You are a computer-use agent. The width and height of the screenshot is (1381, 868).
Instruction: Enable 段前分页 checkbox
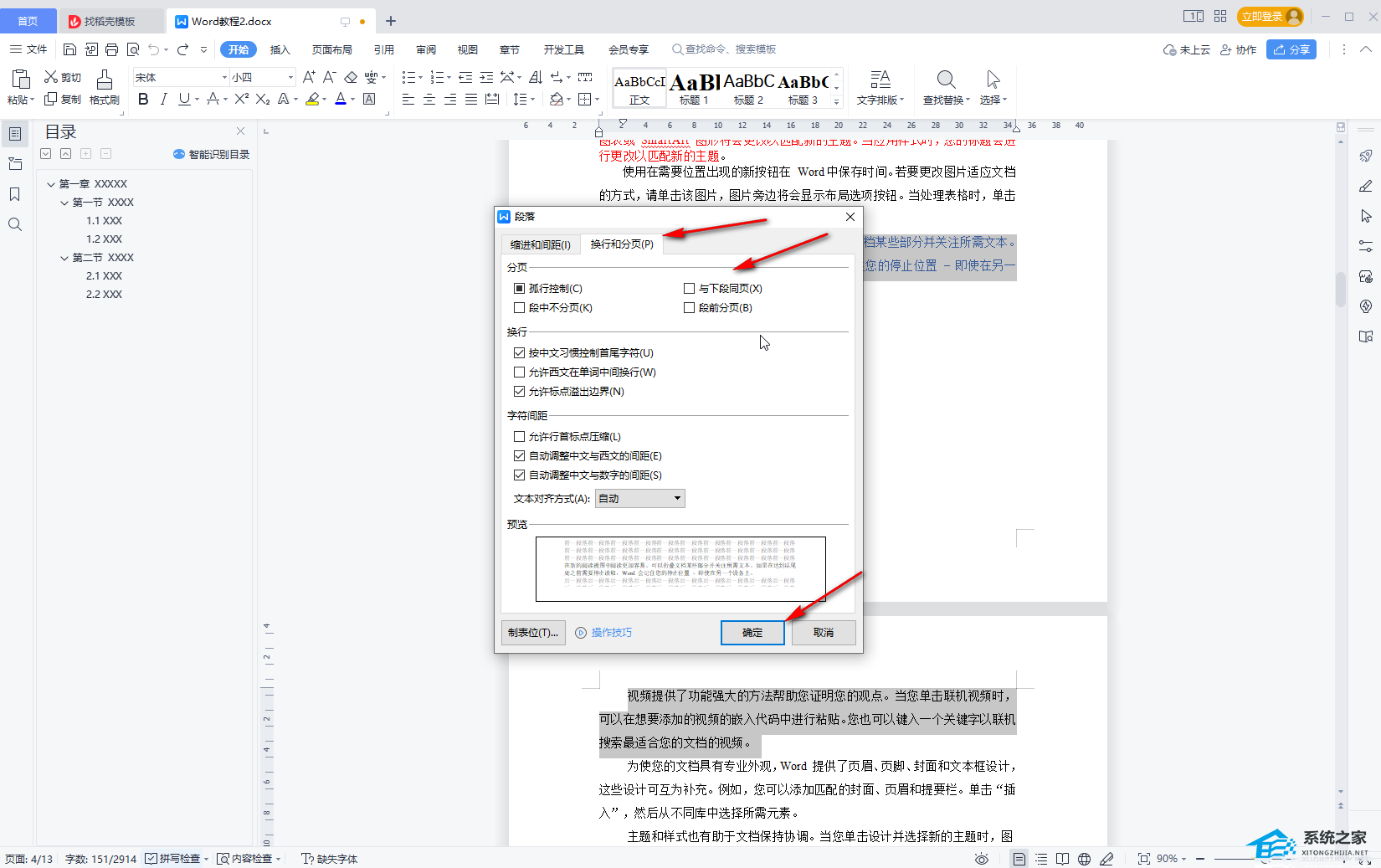pos(689,307)
